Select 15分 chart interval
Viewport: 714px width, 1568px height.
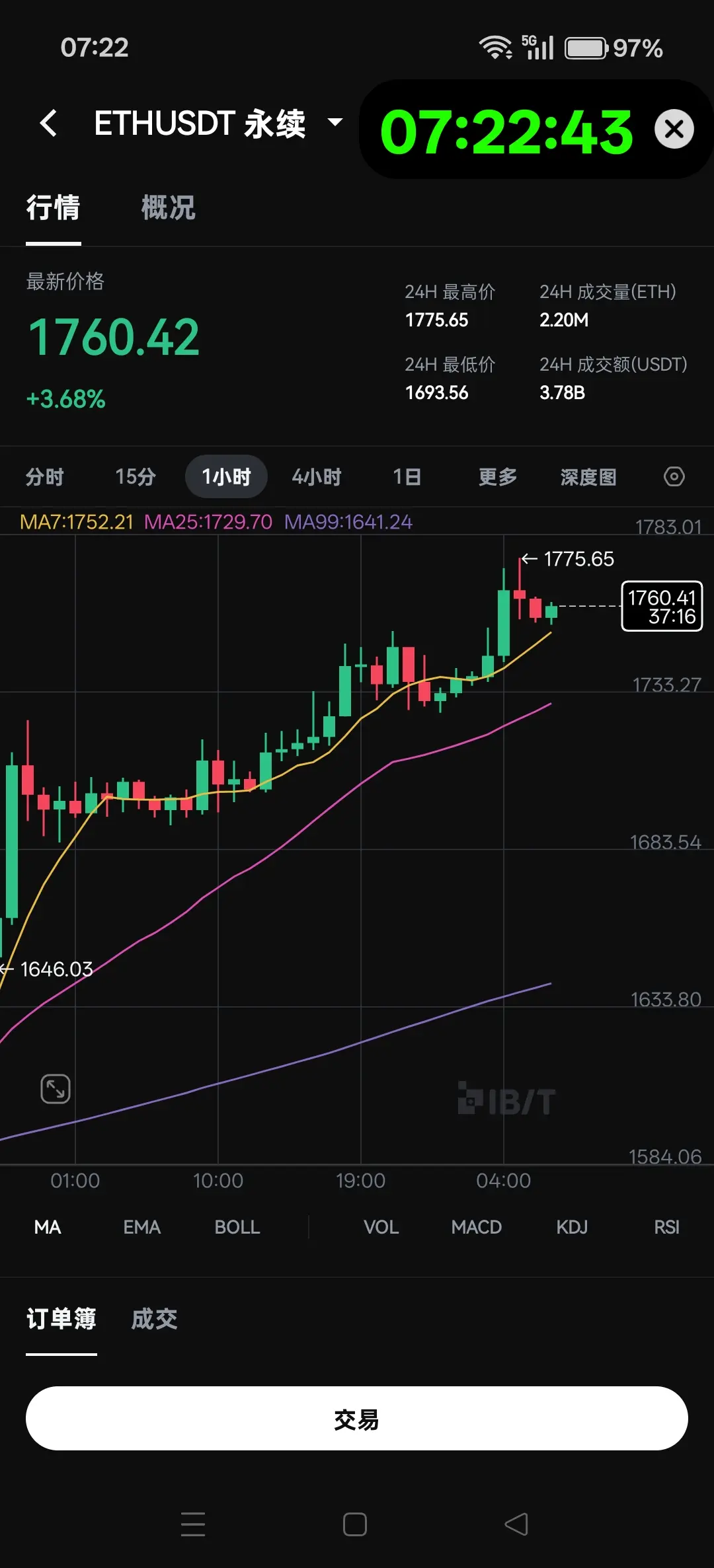point(136,476)
